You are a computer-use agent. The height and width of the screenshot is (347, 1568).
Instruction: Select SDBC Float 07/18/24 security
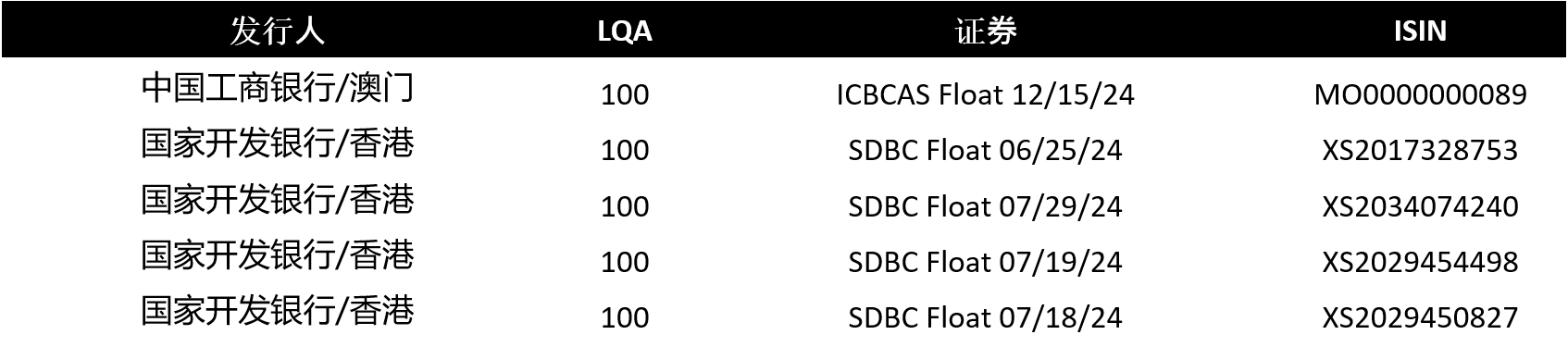985,317
